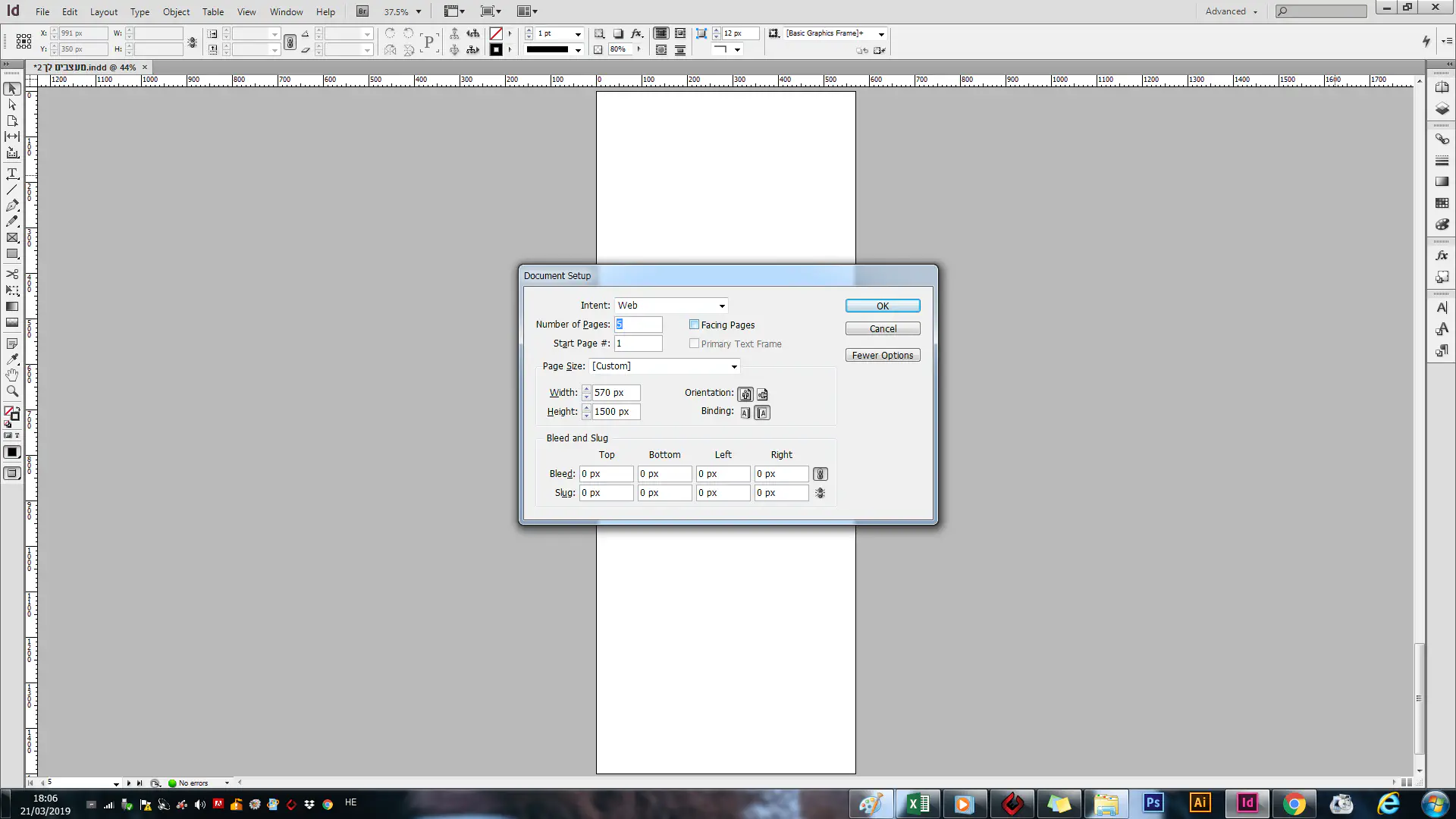Viewport: 1456px width, 819px height.
Task: Select the Hand tool
Action: (x=12, y=375)
